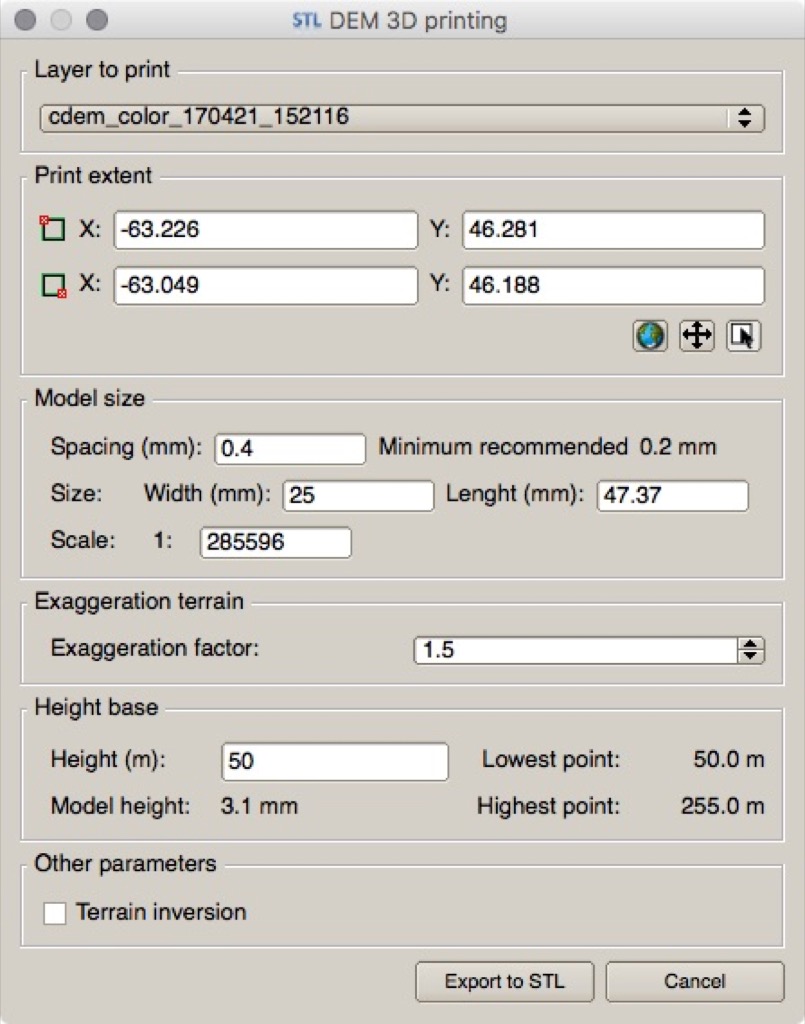The image size is (805, 1024).
Task: Click the Width (mm) field showing 25
Action: pyautogui.click(x=358, y=495)
